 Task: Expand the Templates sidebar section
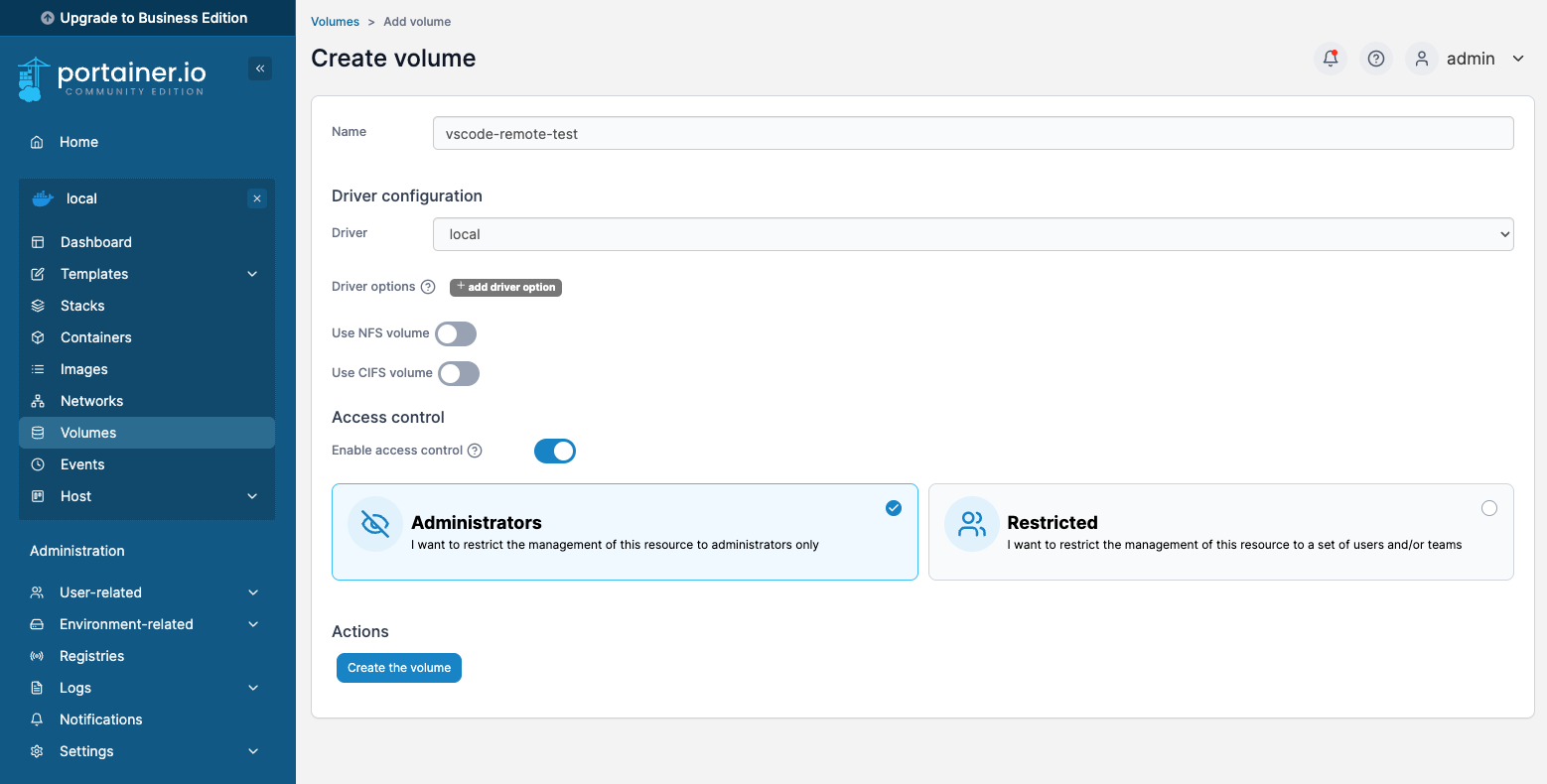tap(93, 273)
